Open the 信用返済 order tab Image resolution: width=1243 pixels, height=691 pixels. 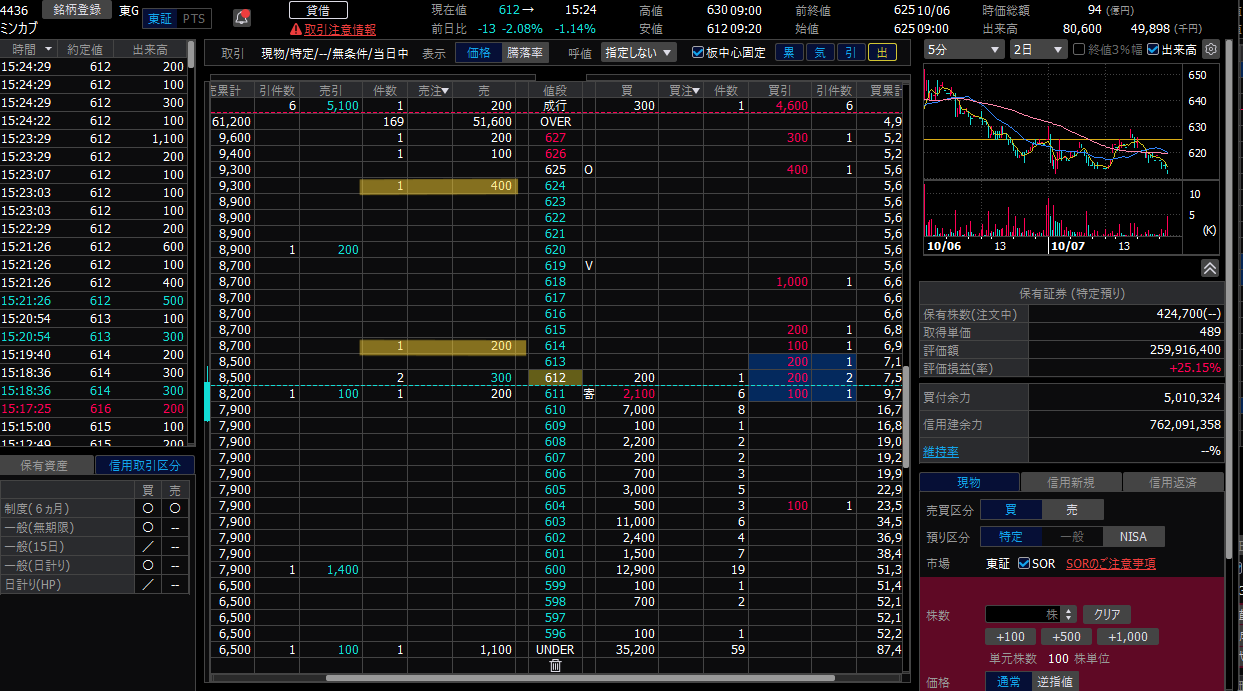tap(1173, 482)
